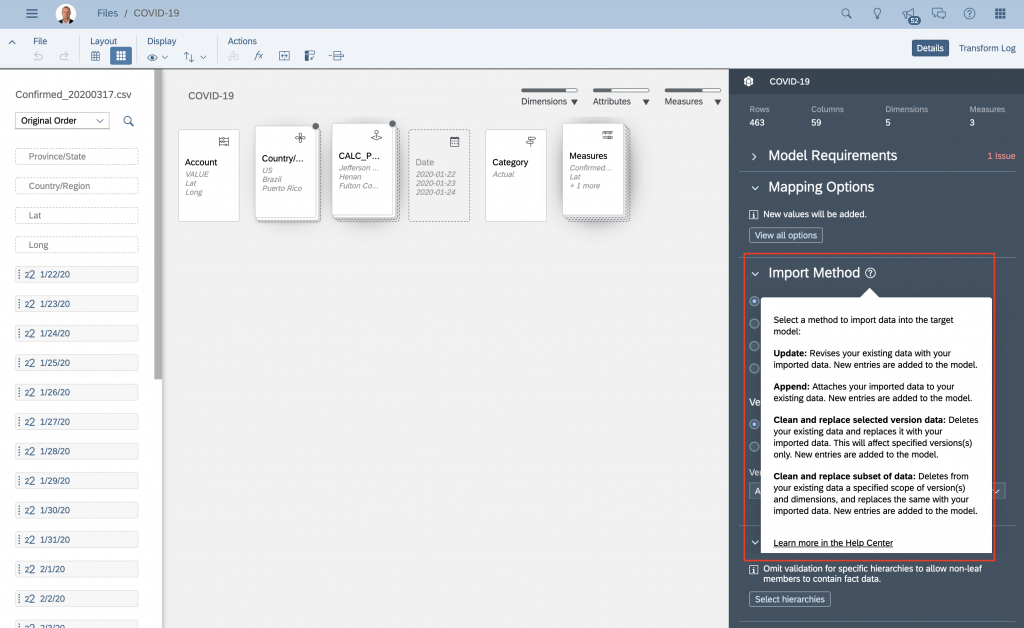The width and height of the screenshot is (1024, 628).
Task: Collapse the Mapping Options section
Action: pos(755,188)
